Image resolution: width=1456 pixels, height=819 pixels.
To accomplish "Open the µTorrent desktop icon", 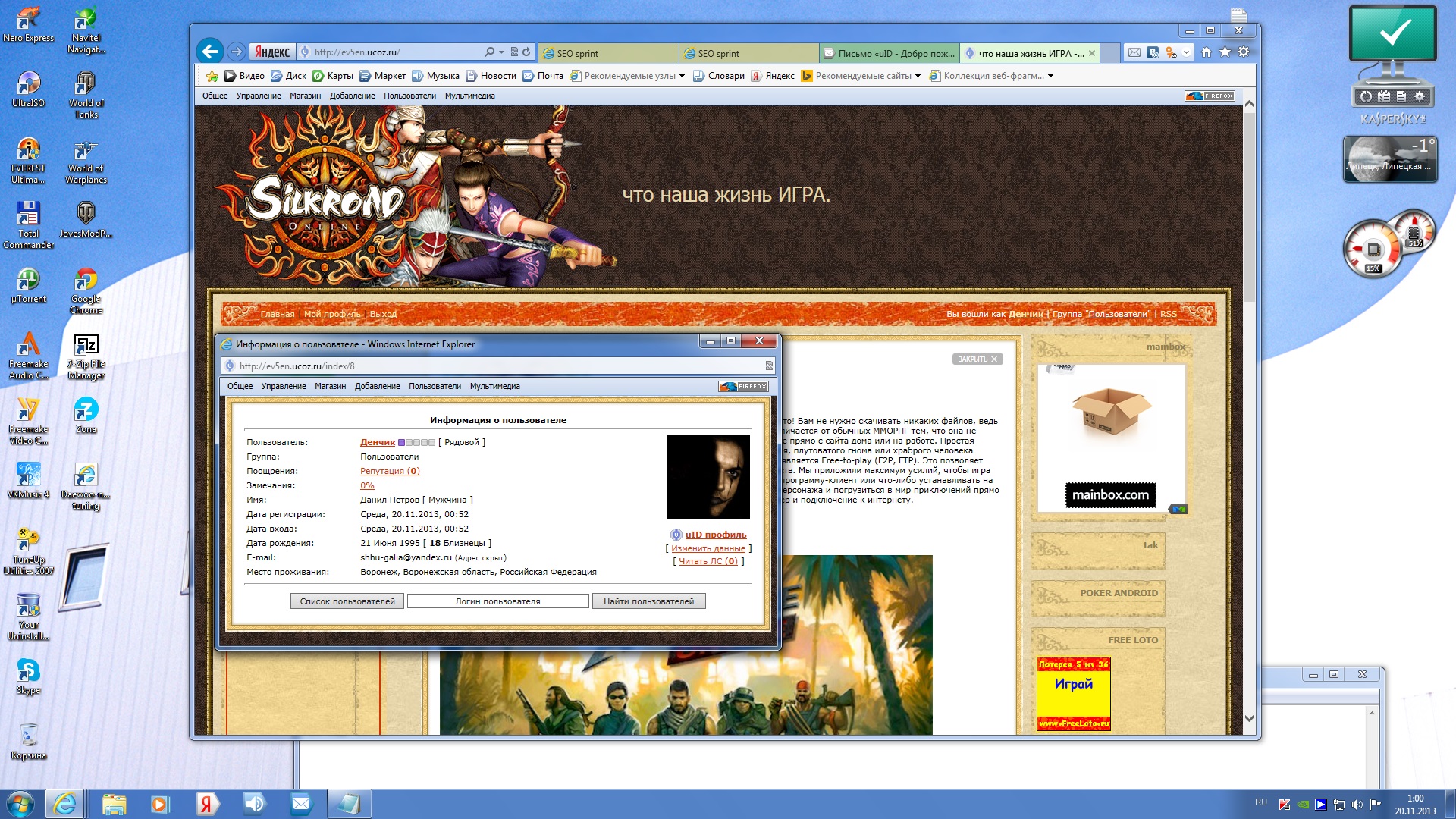I will pyautogui.click(x=29, y=285).
